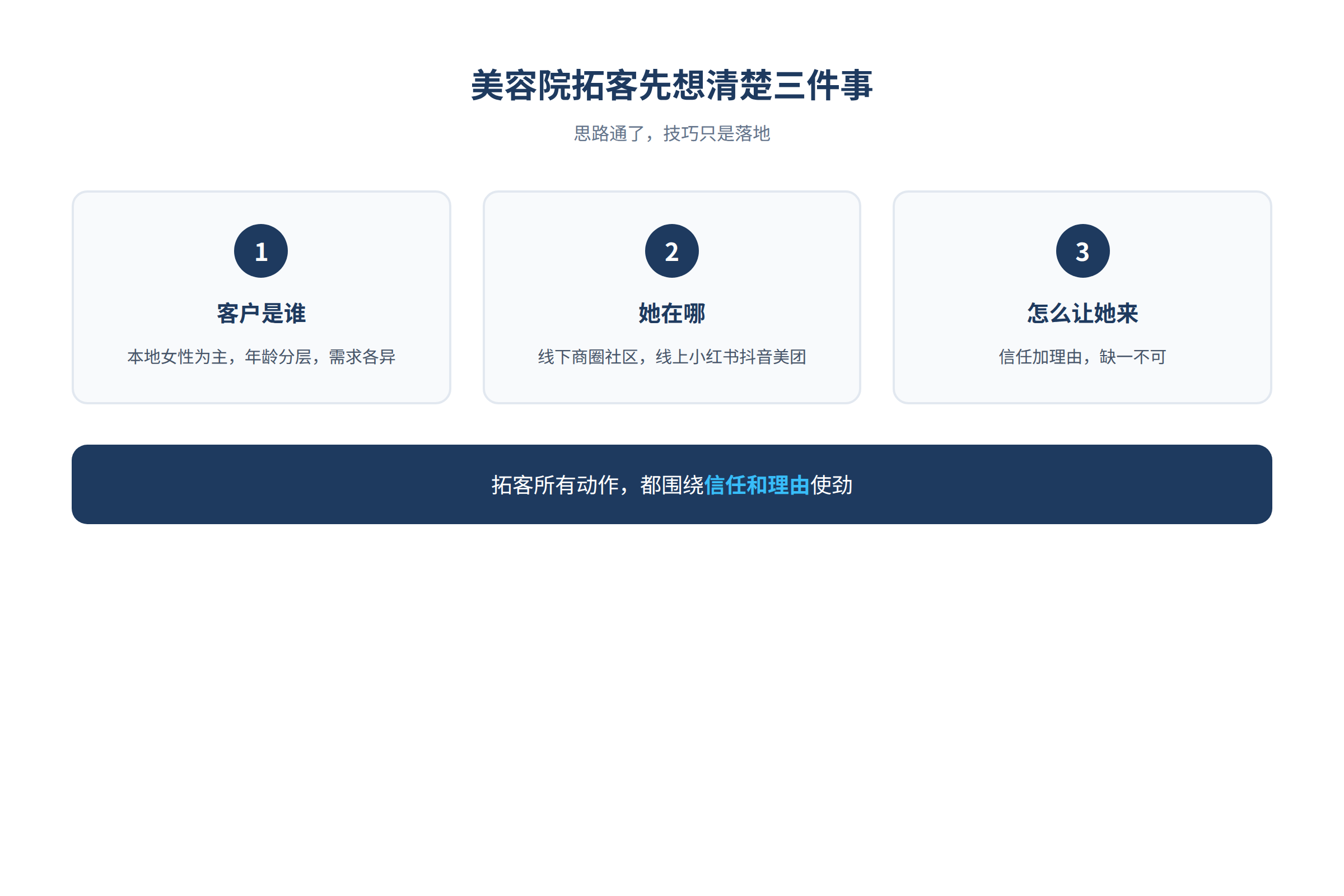The width and height of the screenshot is (1344, 896).
Task: Select text 本地女性为主，年龄分层，需求各异
Action: (261, 357)
